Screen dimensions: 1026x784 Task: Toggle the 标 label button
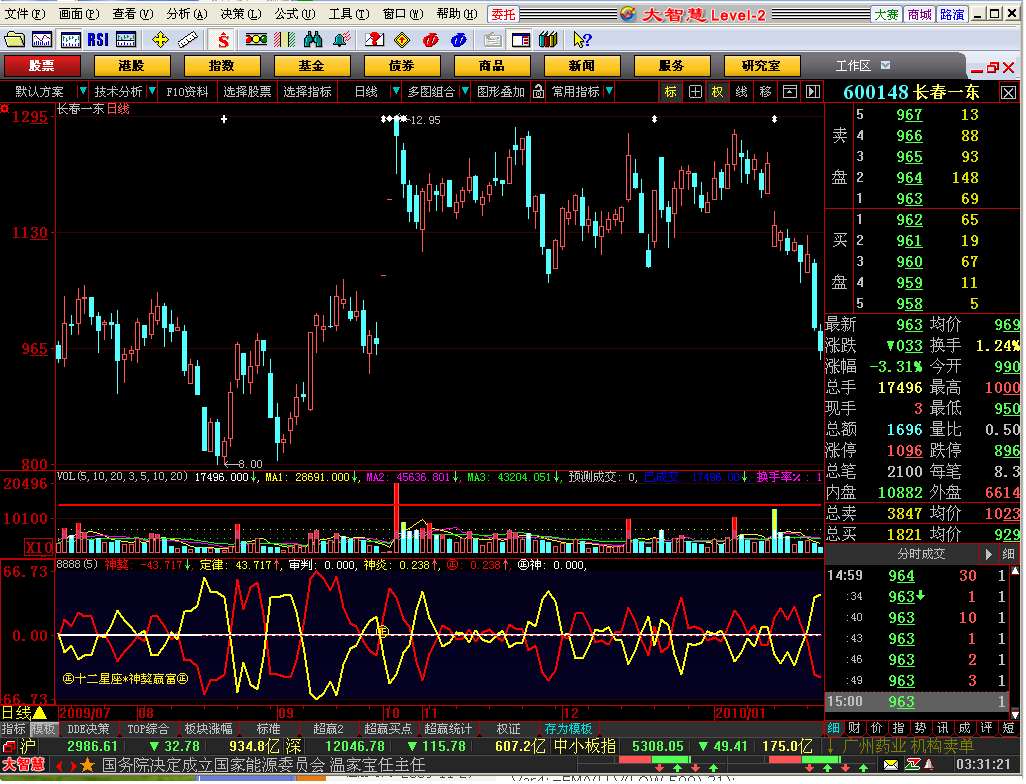coord(670,92)
